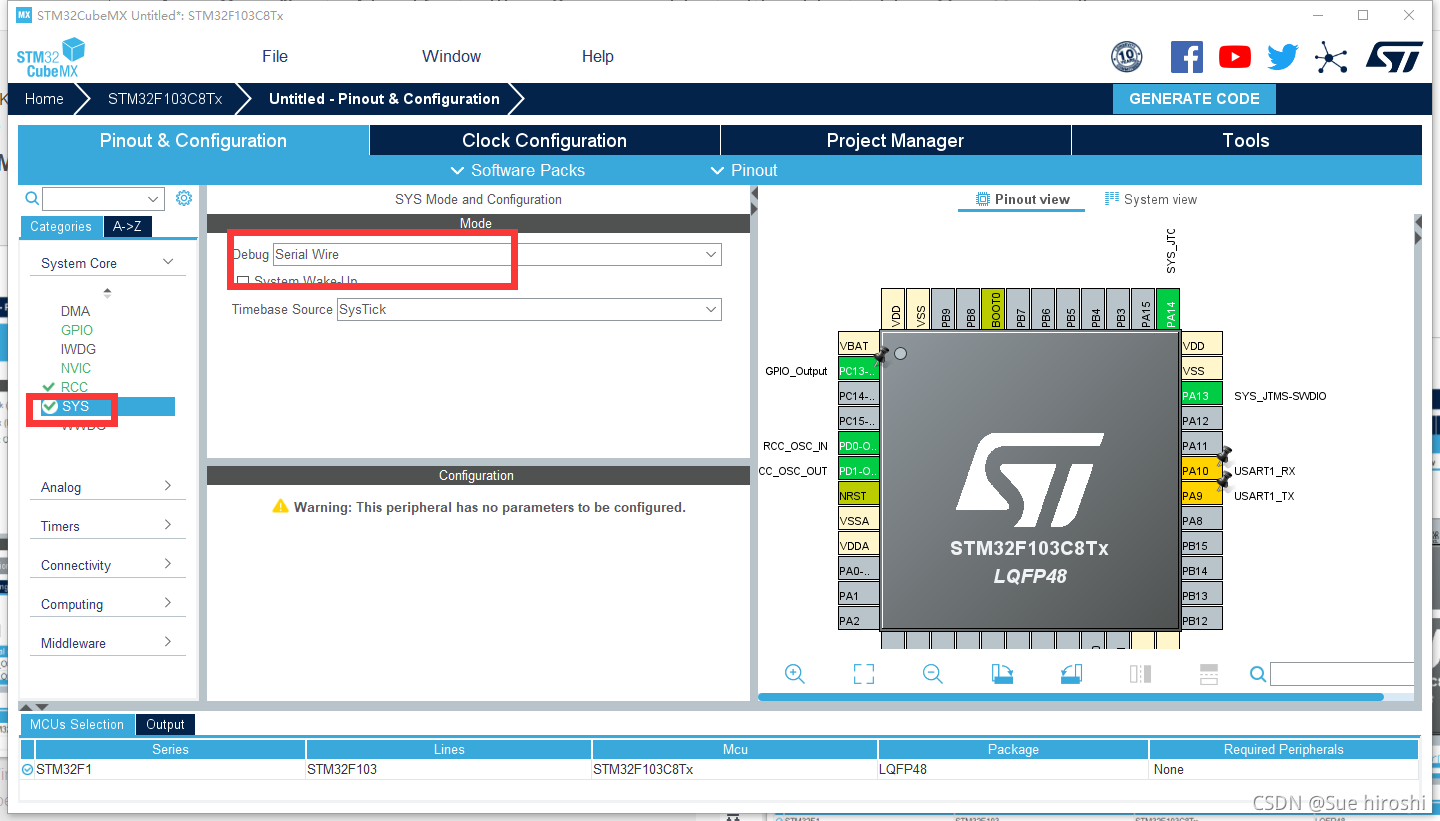Click the GENERATE CODE button
Viewport: 1440px width, 821px height.
tap(1194, 98)
